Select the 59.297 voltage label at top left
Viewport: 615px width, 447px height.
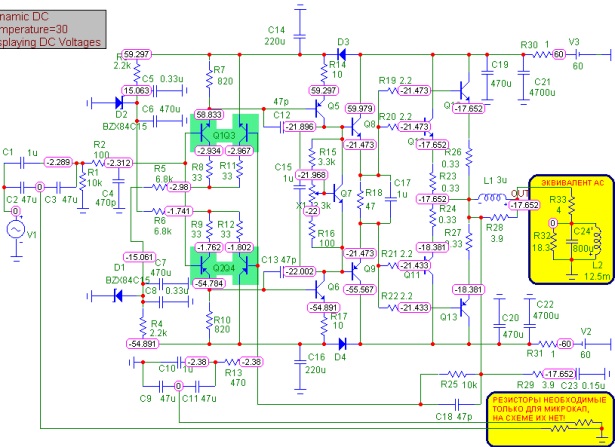pos(136,55)
